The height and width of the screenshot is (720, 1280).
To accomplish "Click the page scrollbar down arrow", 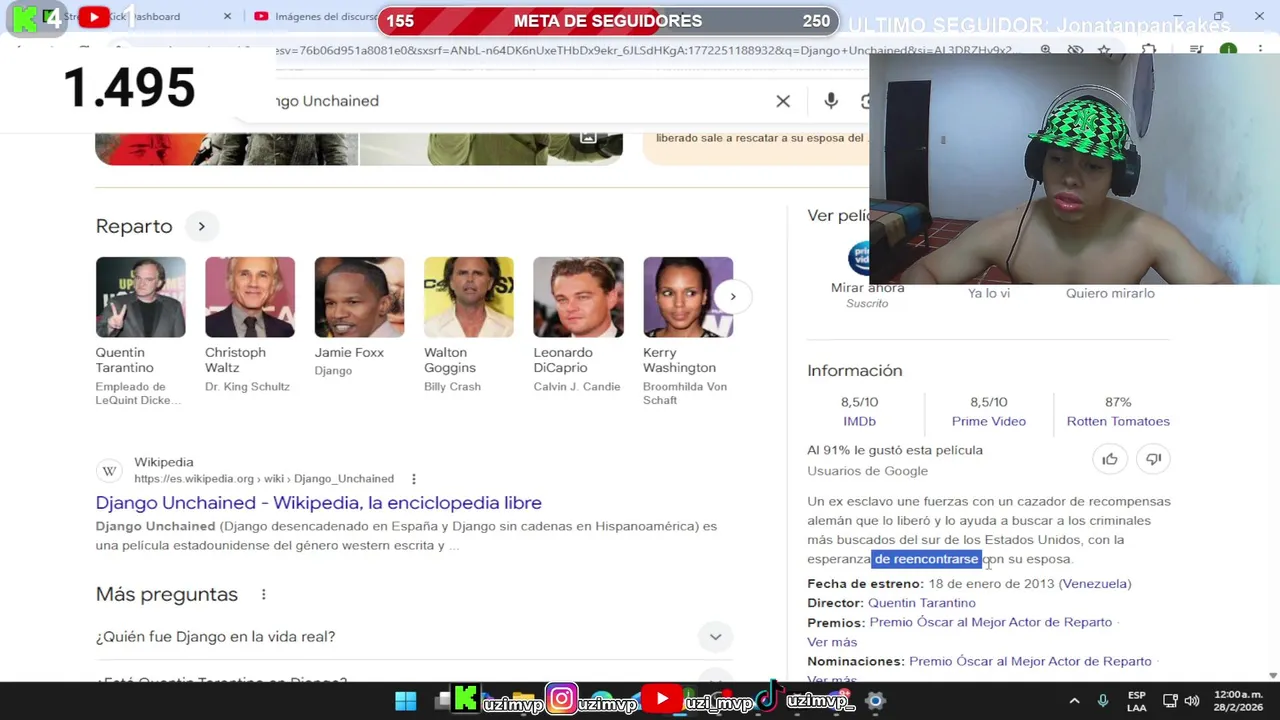I will [x=1273, y=675].
